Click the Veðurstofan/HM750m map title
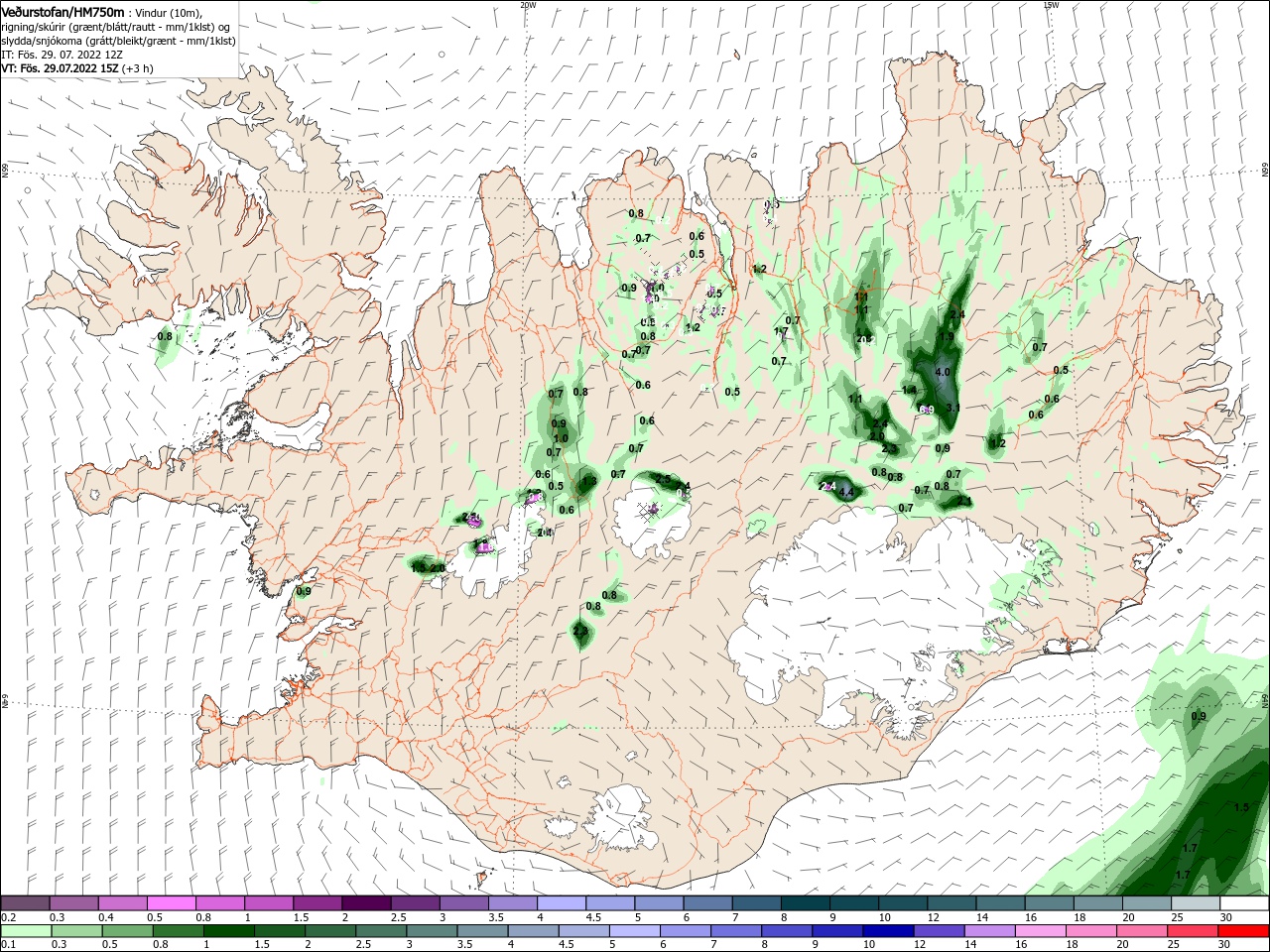 [x=63, y=11]
